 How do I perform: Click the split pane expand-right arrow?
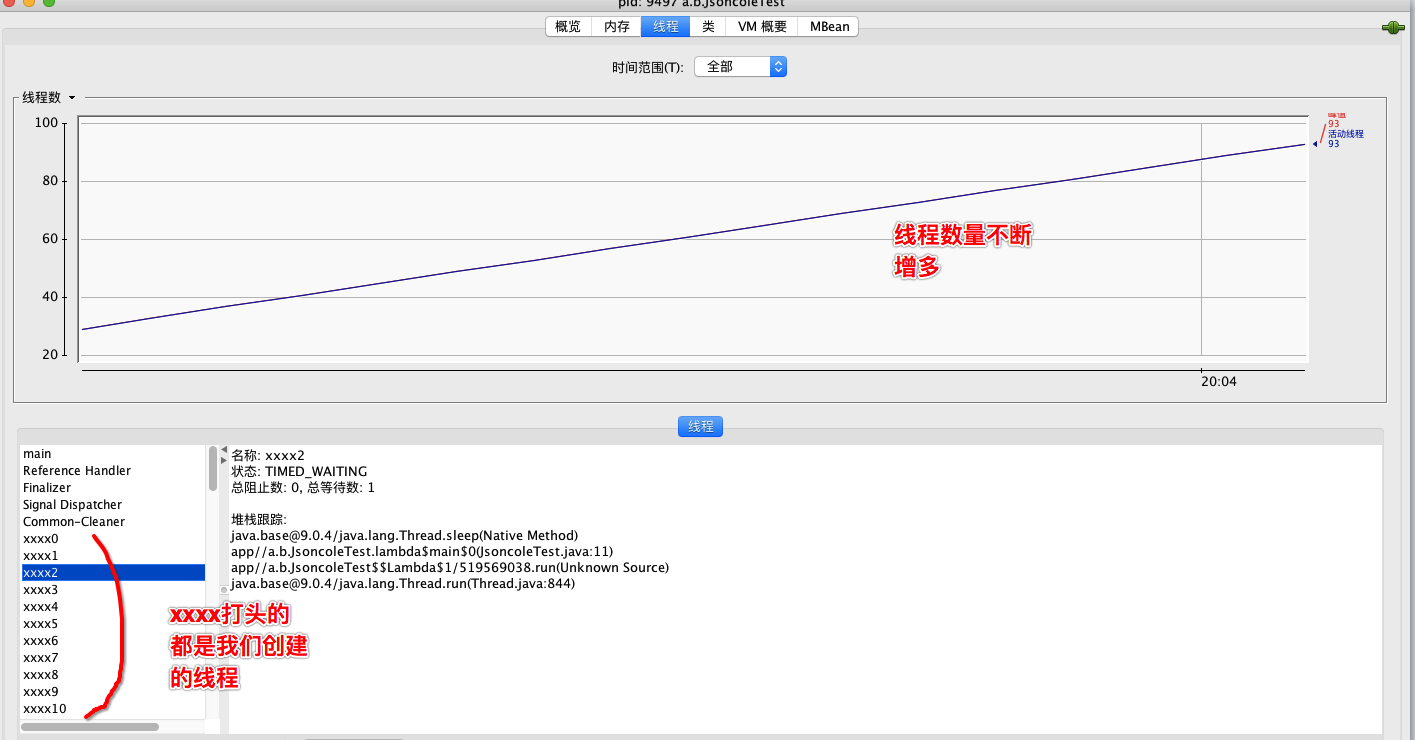[224, 460]
